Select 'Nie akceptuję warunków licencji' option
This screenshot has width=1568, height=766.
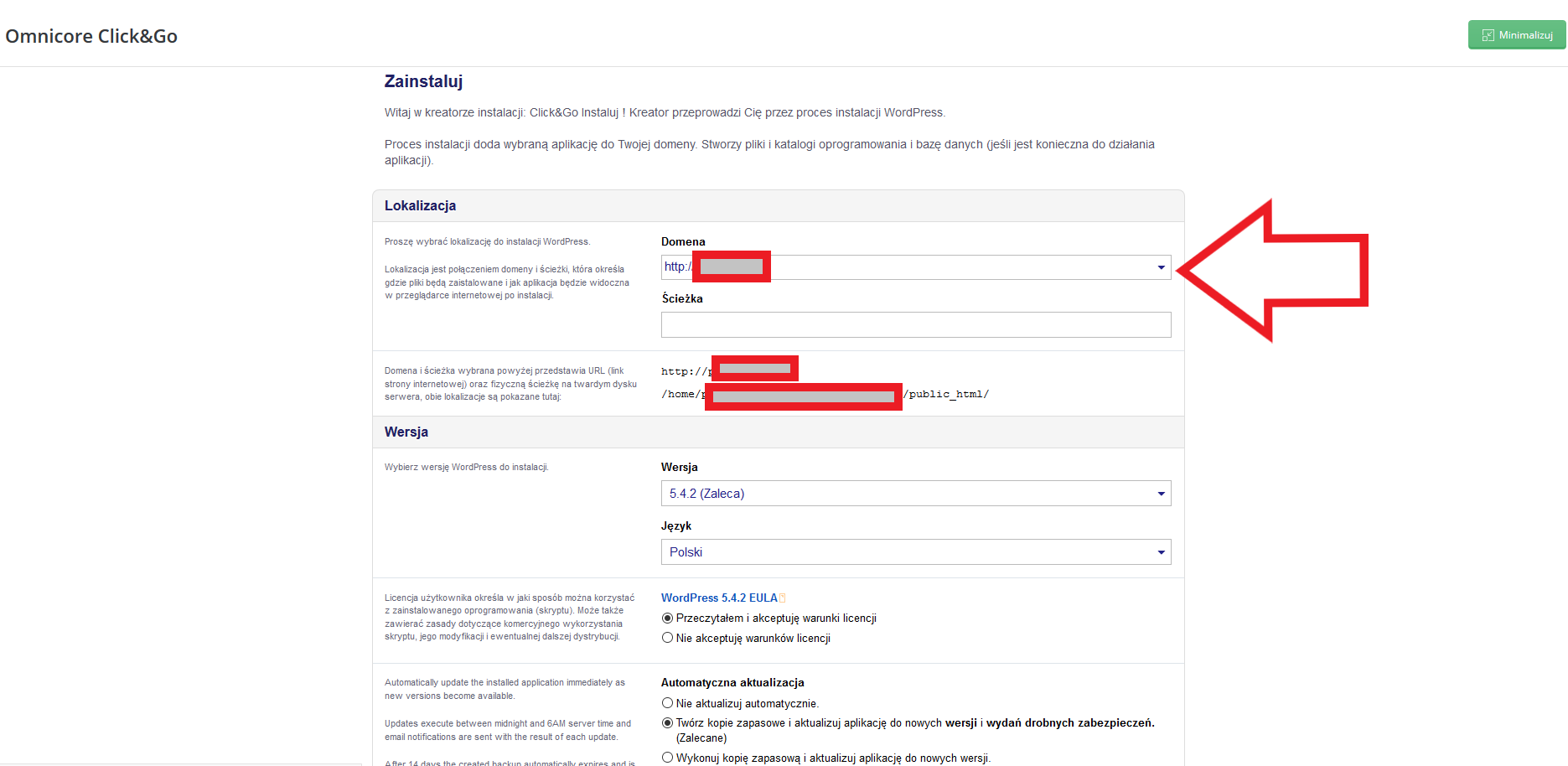668,639
